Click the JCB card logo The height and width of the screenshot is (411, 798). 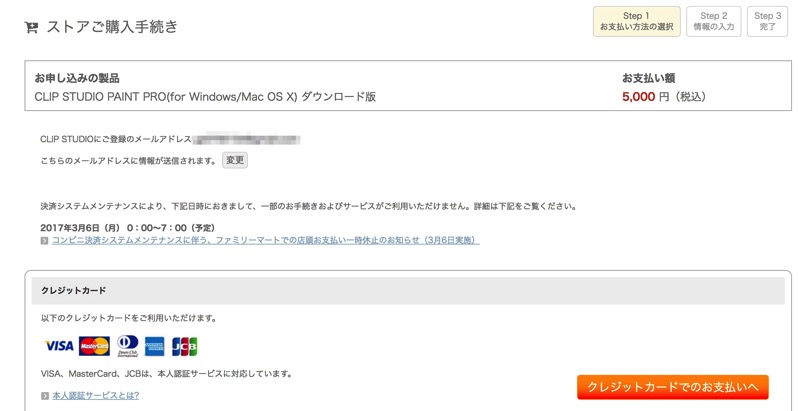[x=184, y=346]
